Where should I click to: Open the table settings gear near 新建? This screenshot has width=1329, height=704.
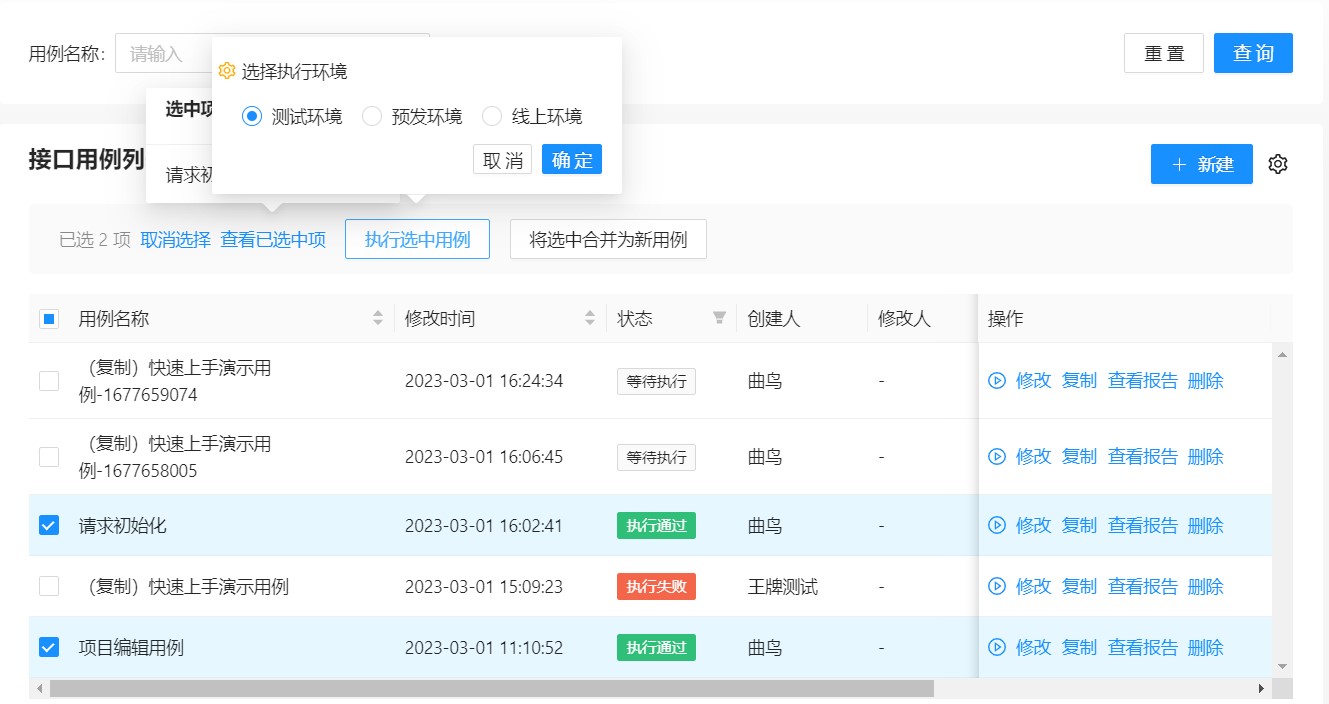point(1278,163)
